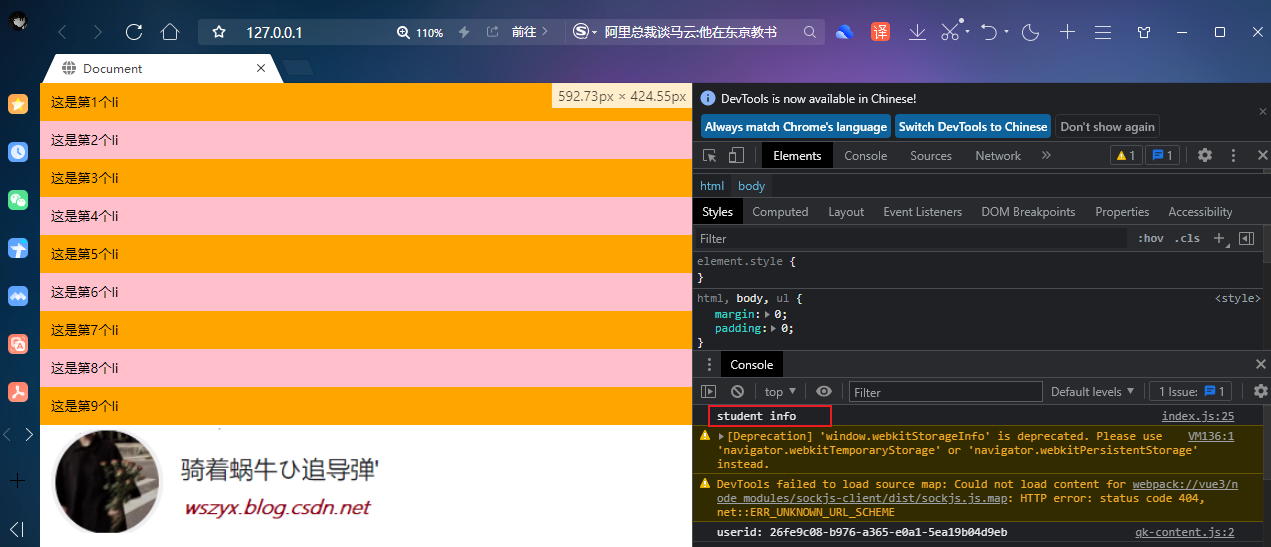Open the 110% zoom indicator
1271x547 pixels.
(x=420, y=32)
